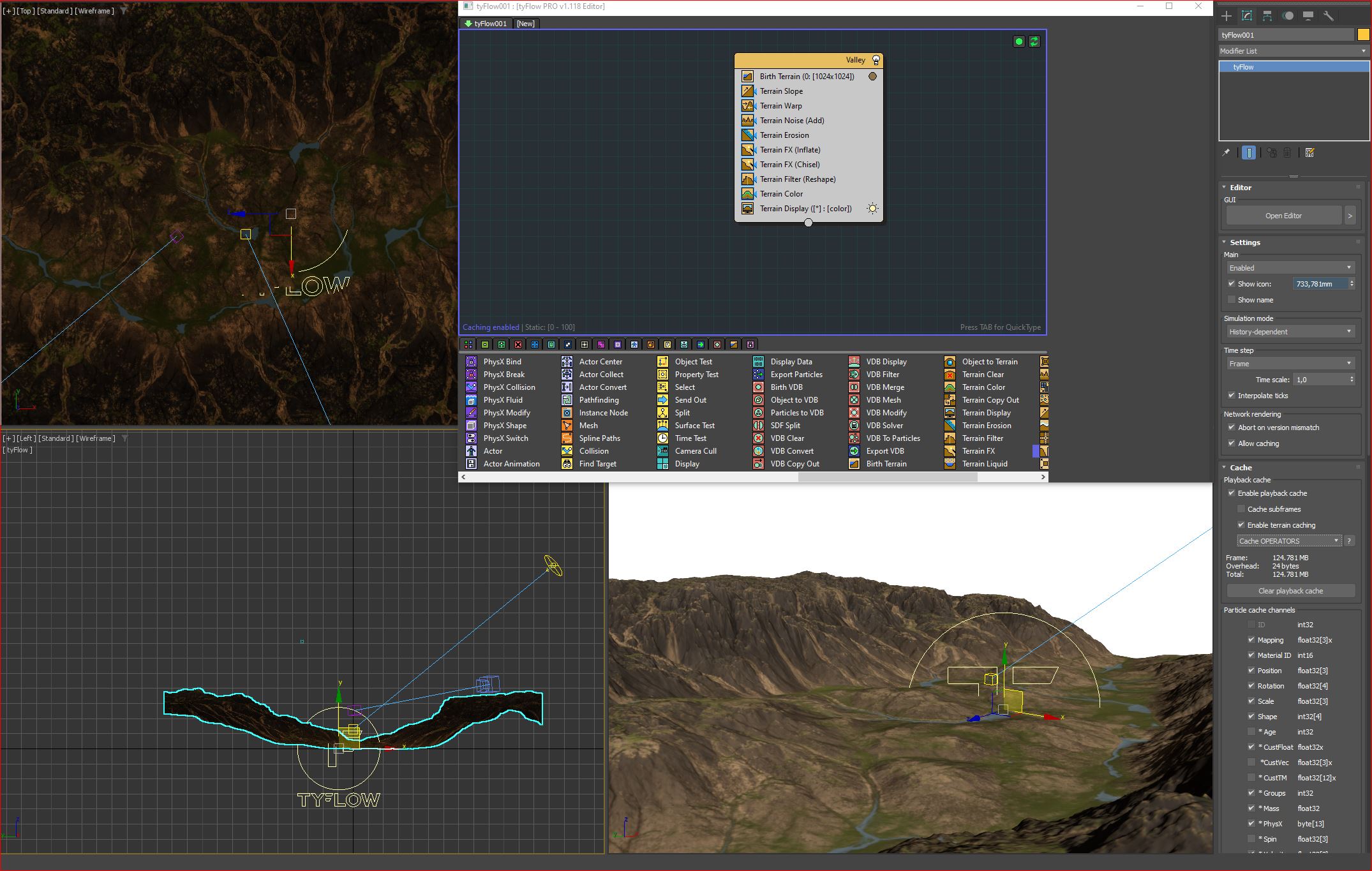The height and width of the screenshot is (871, 1372).
Task: Collapse the Settings rollout
Action: (1244, 242)
